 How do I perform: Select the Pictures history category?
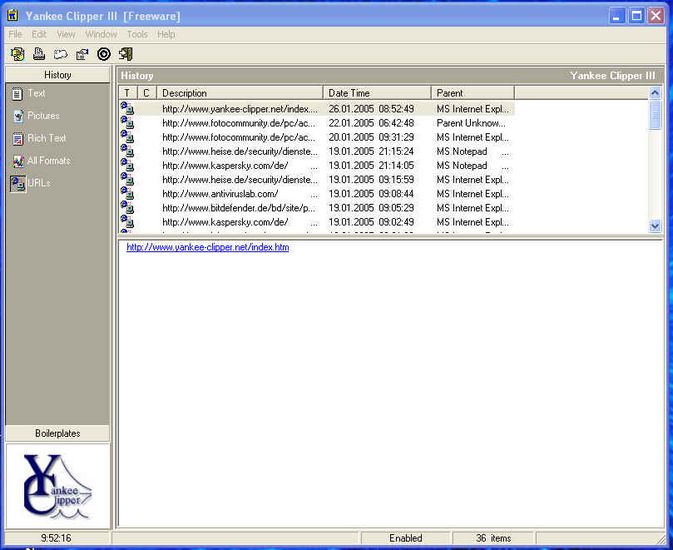coord(36,116)
